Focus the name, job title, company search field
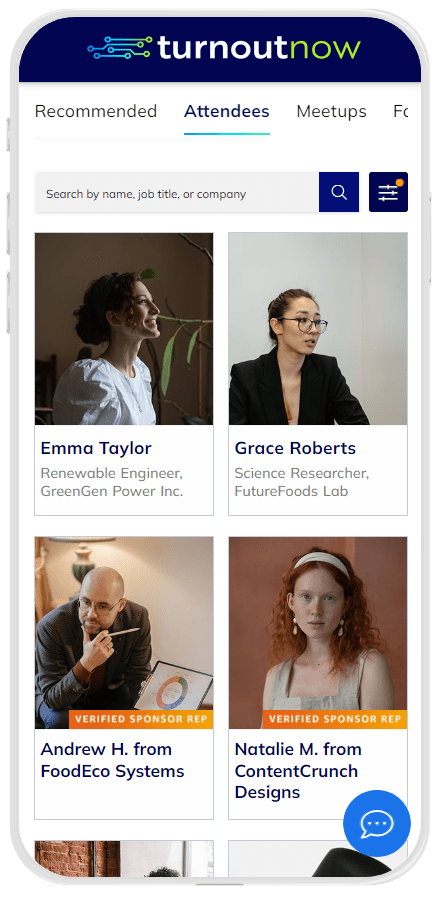 point(177,192)
